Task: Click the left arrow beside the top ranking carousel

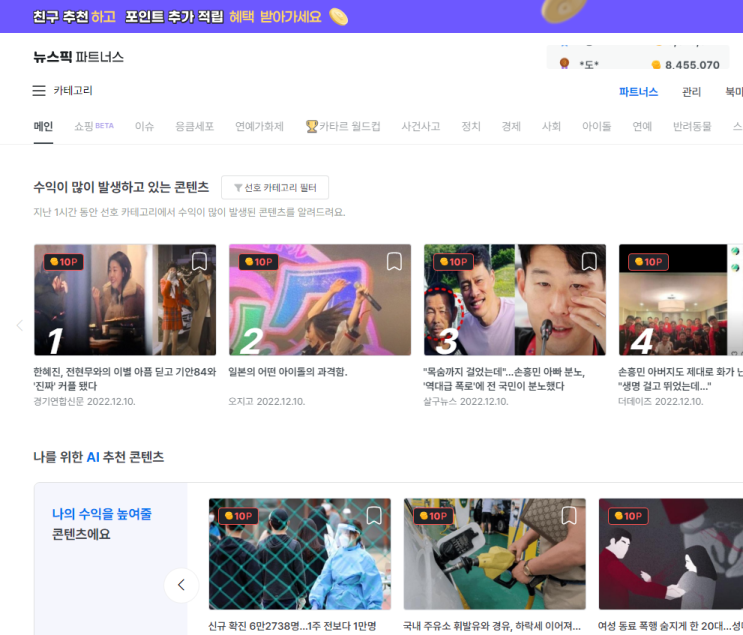Action: coord(19,325)
